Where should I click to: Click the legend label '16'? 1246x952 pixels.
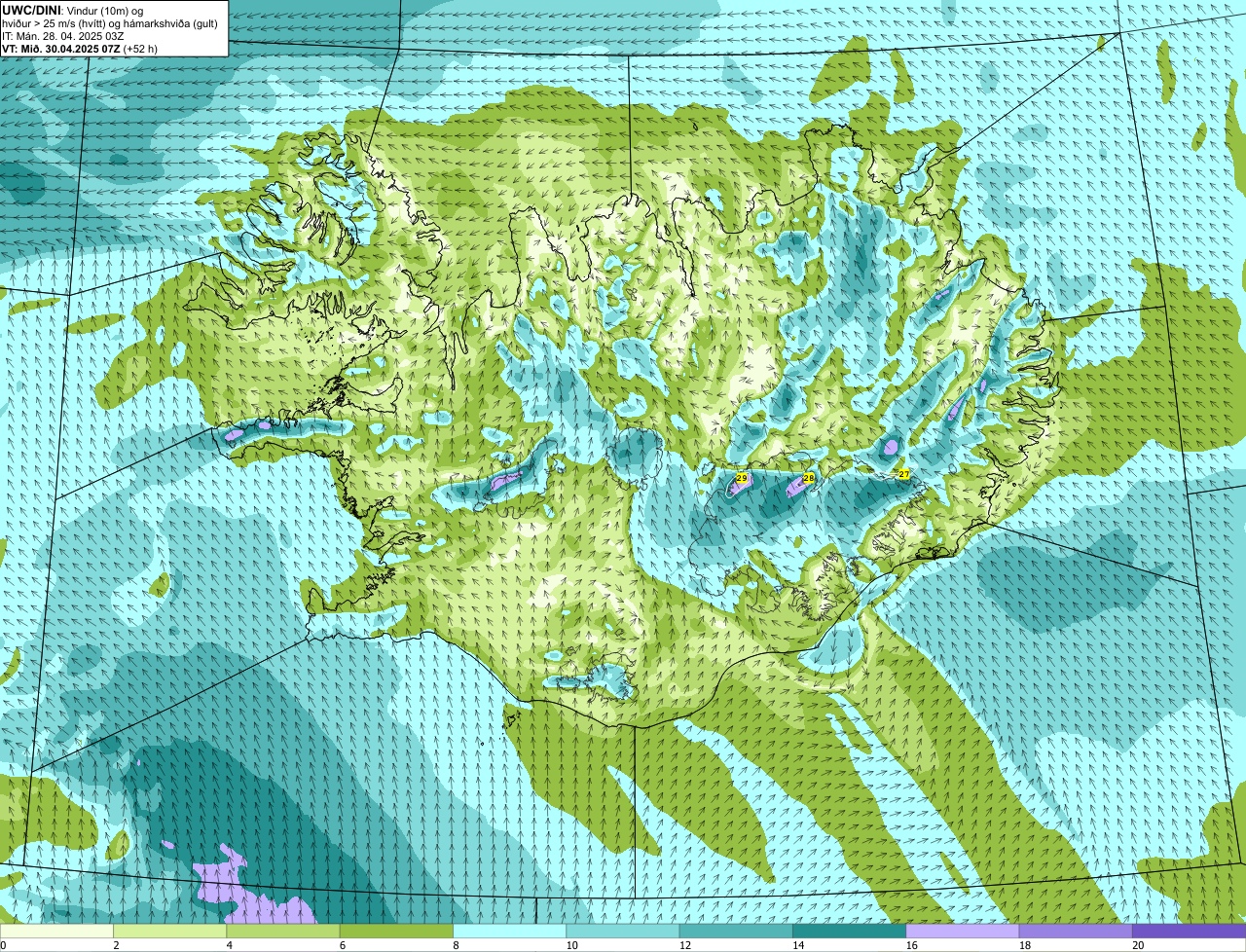click(x=911, y=945)
